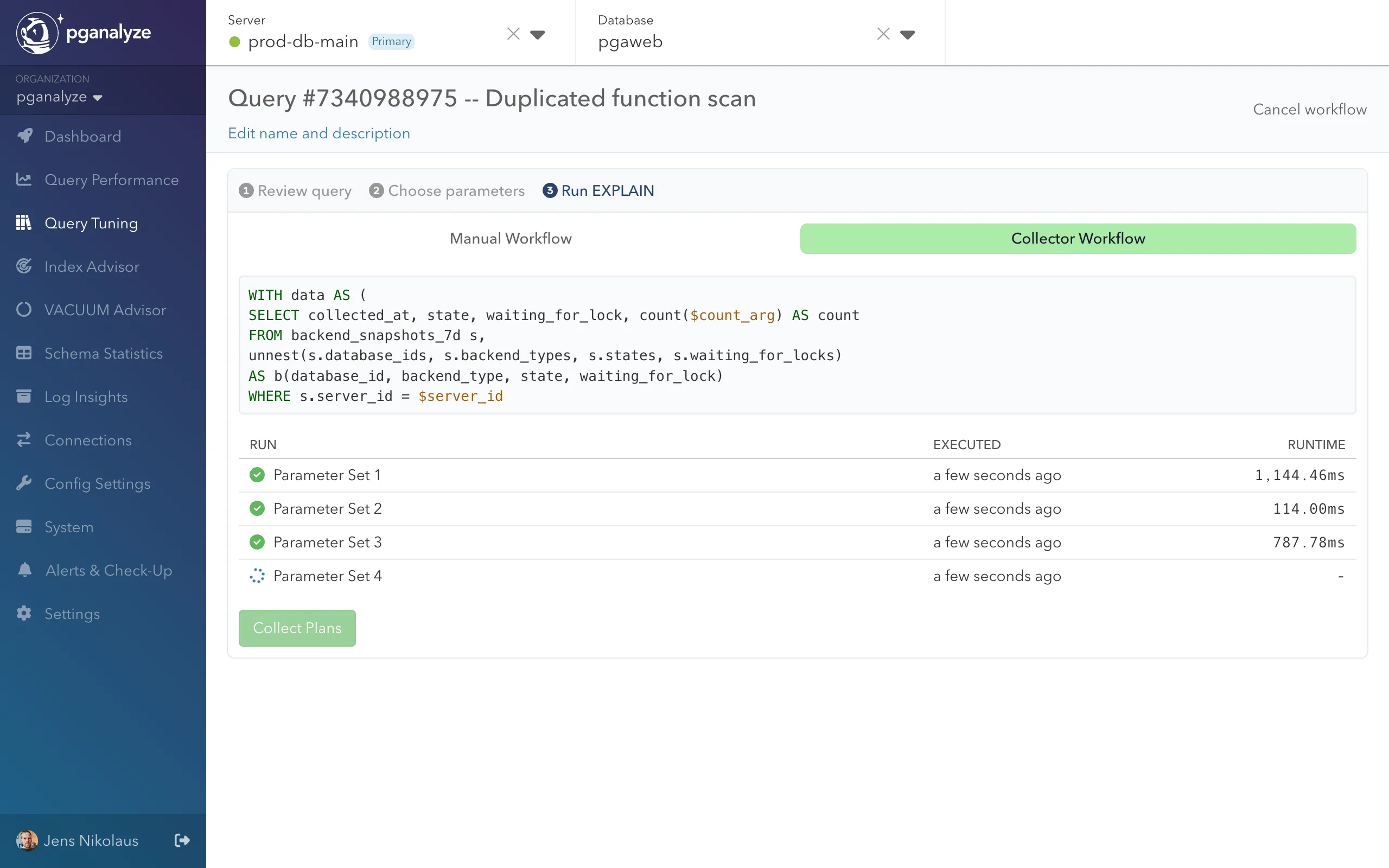Open the Parameter Set 3 run
Viewport: 1389px width, 868px height.
click(x=797, y=542)
